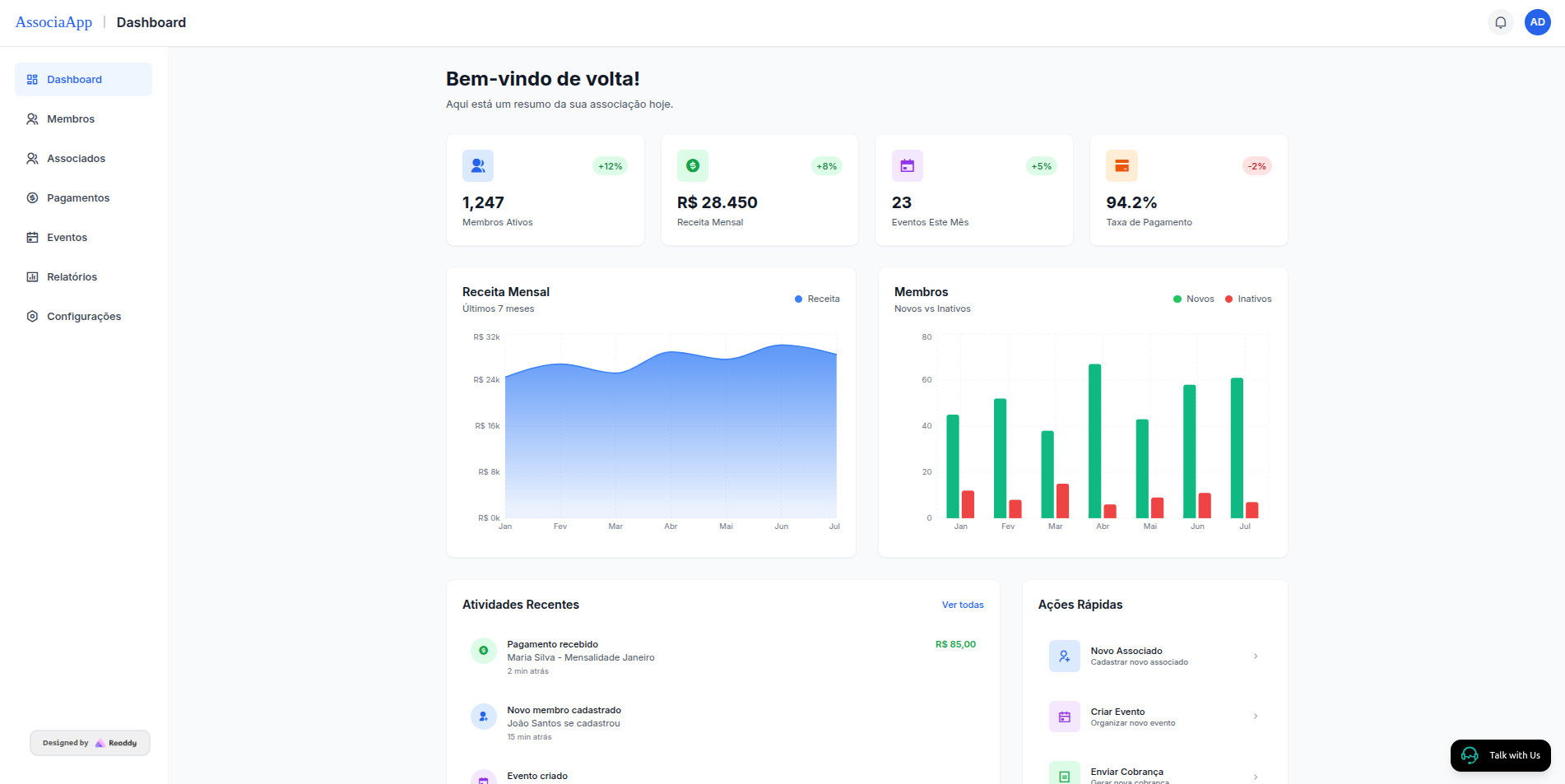Click the Criar Evento calendar icon
The image size is (1565, 784).
click(x=1064, y=717)
